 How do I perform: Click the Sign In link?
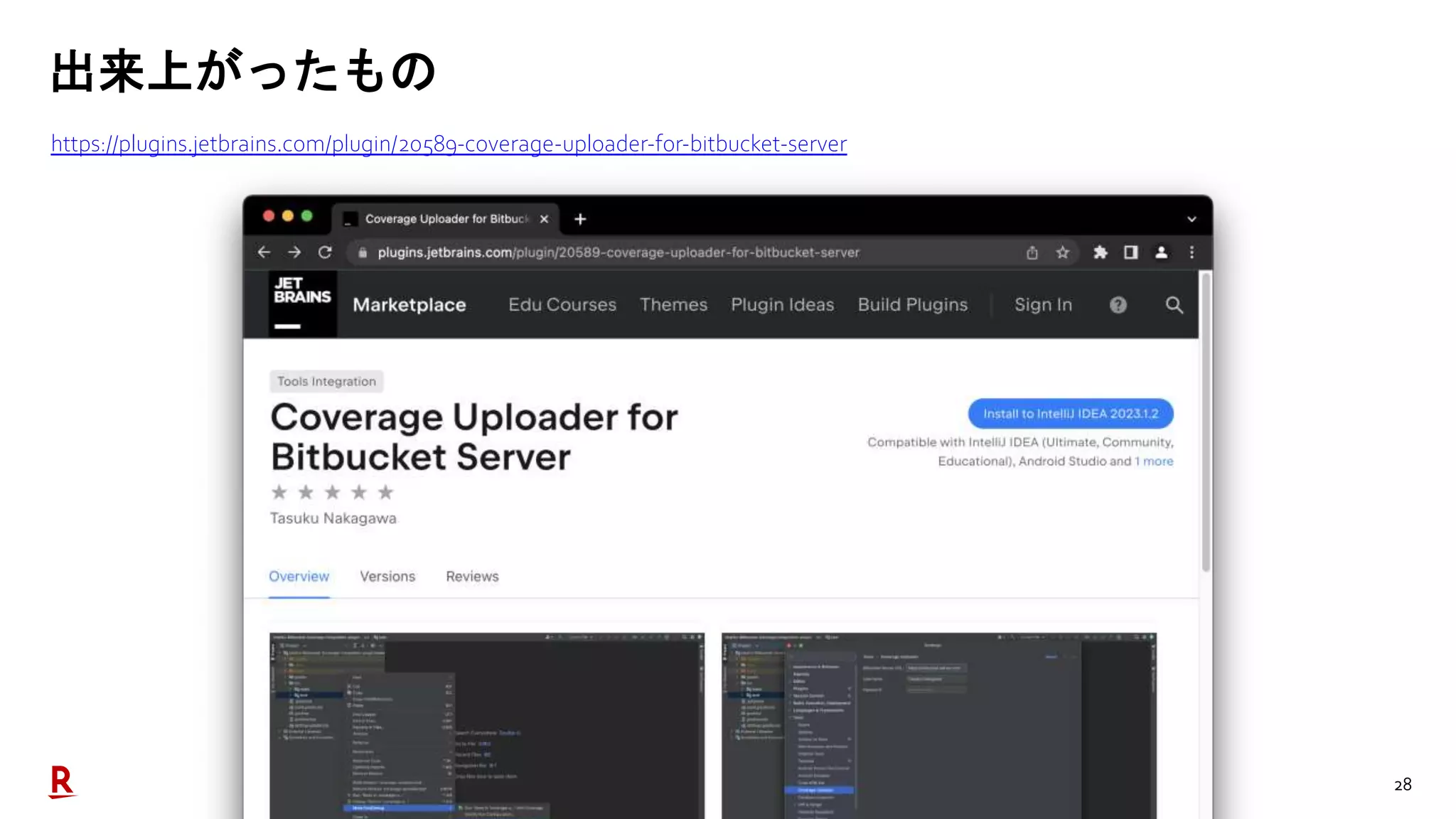click(1043, 305)
